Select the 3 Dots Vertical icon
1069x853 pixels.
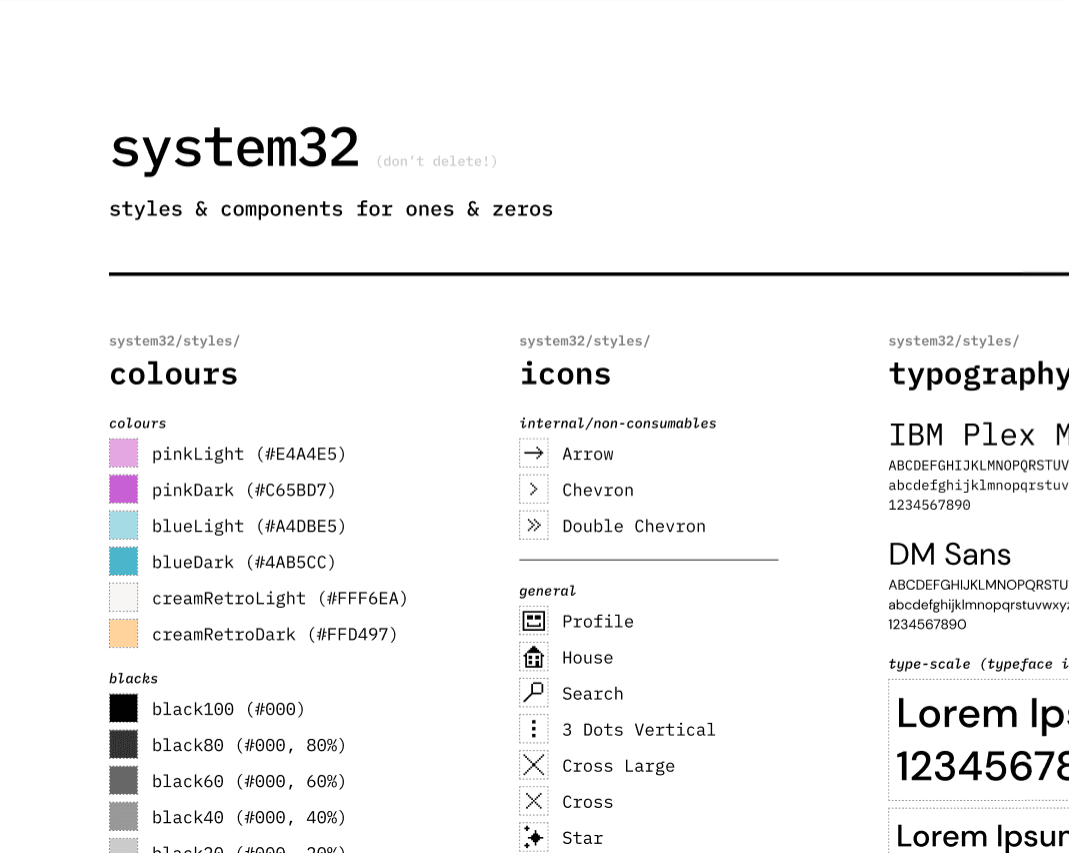(534, 729)
